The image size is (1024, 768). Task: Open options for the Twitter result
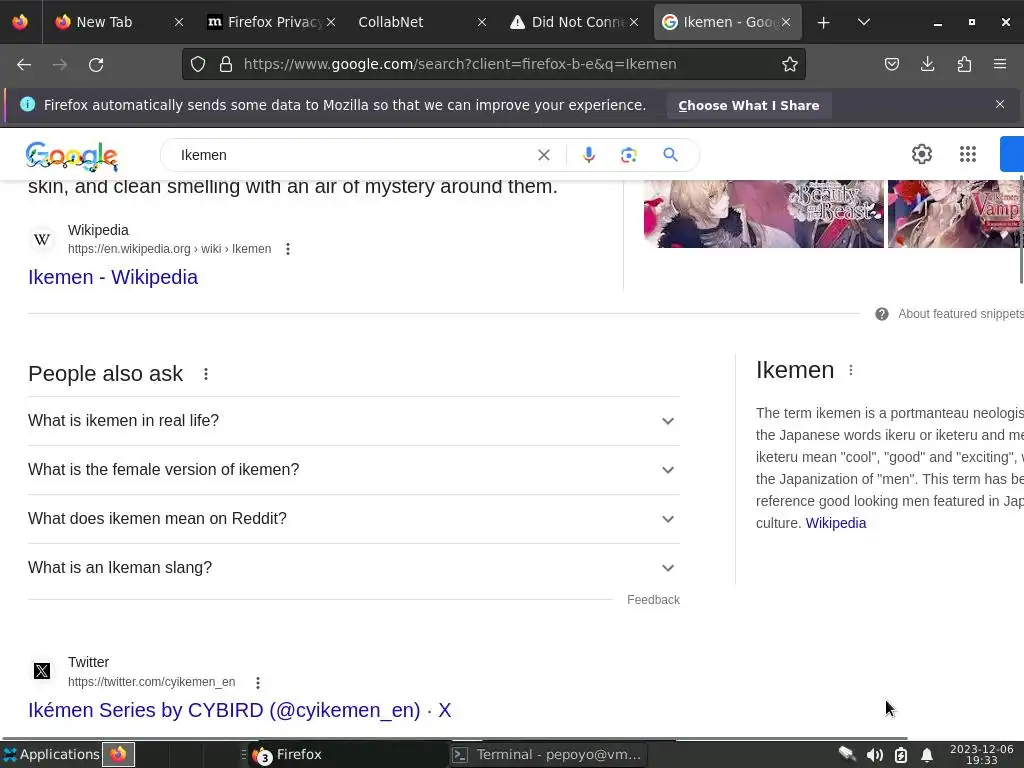pos(258,682)
